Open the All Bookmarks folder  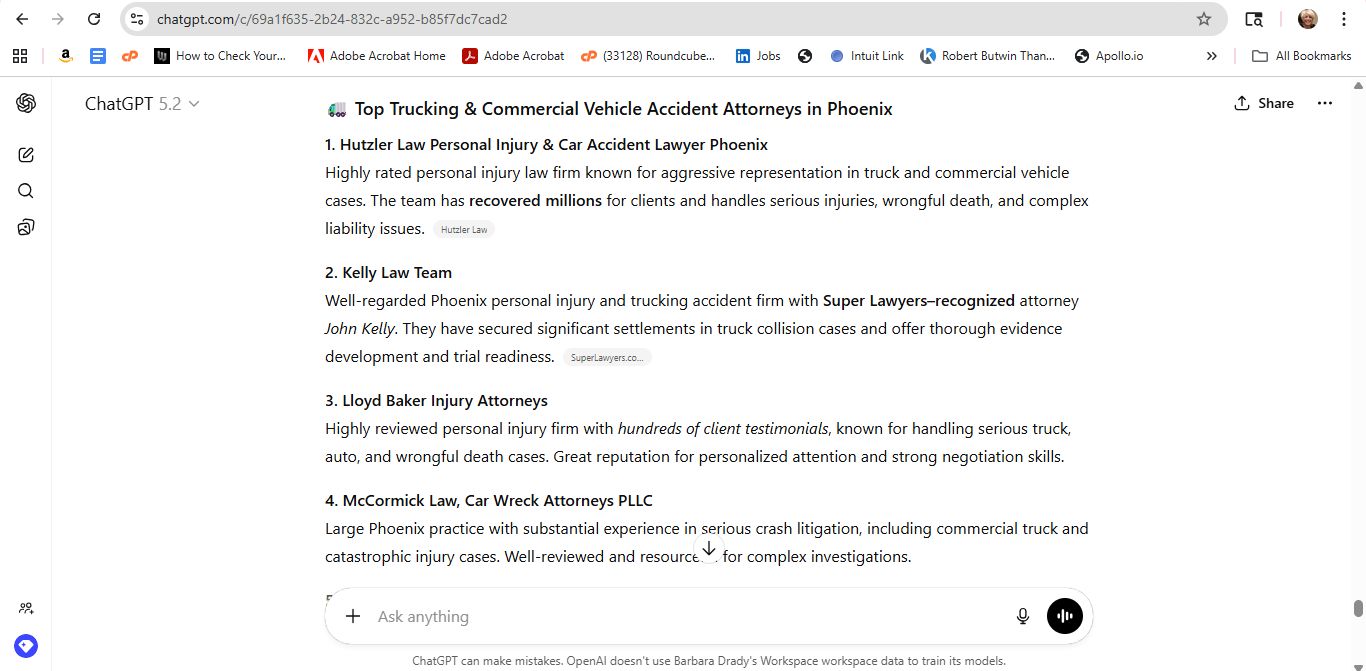click(1302, 56)
